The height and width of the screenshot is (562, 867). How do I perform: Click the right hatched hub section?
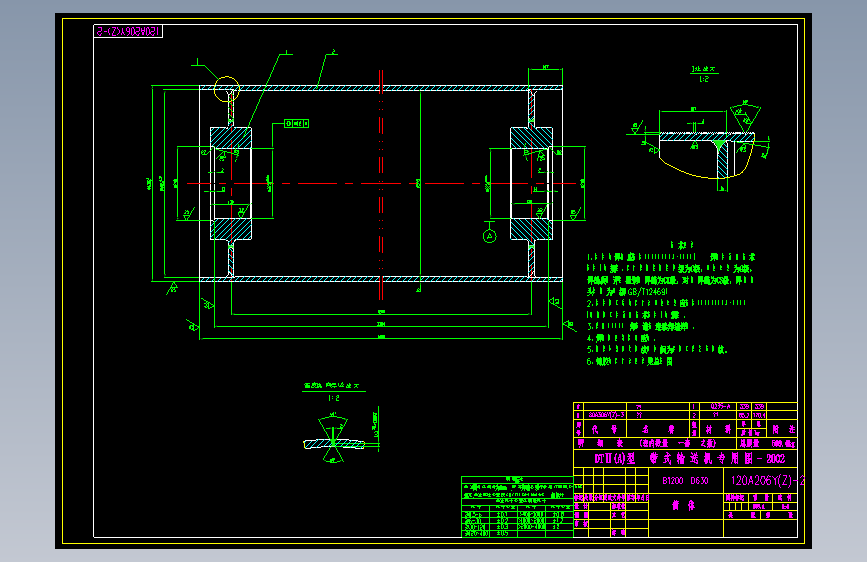531,184
